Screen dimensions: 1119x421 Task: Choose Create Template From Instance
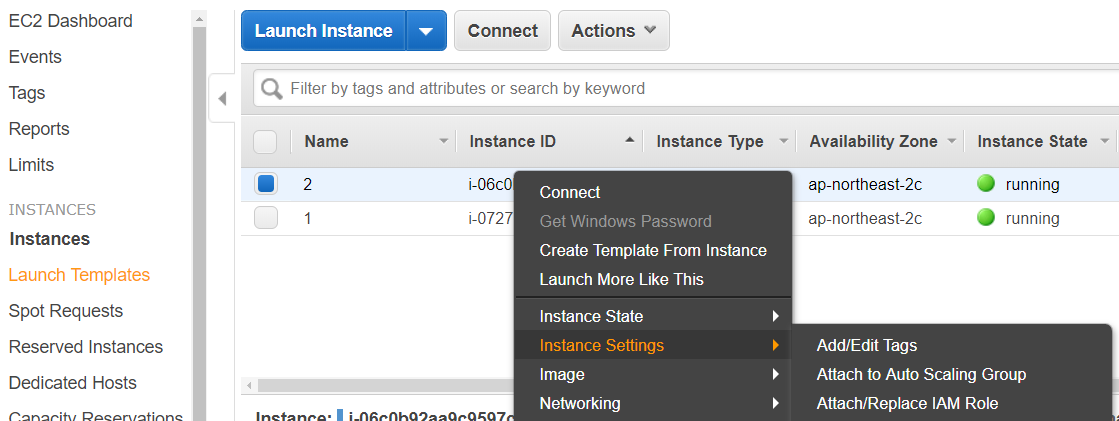(653, 250)
